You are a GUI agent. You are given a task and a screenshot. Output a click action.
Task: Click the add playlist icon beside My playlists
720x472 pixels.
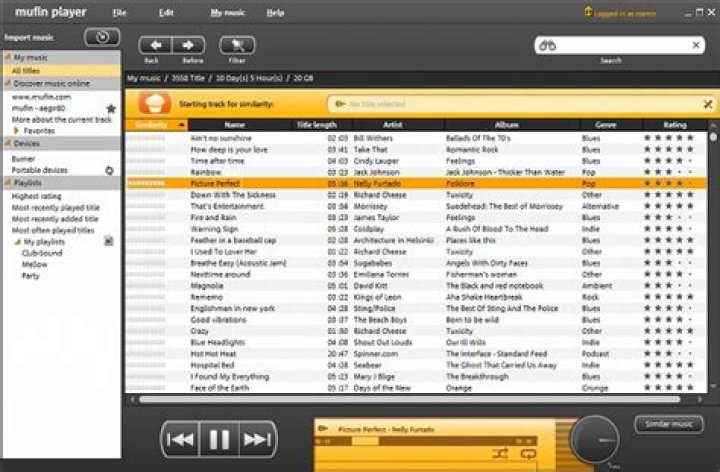point(109,241)
